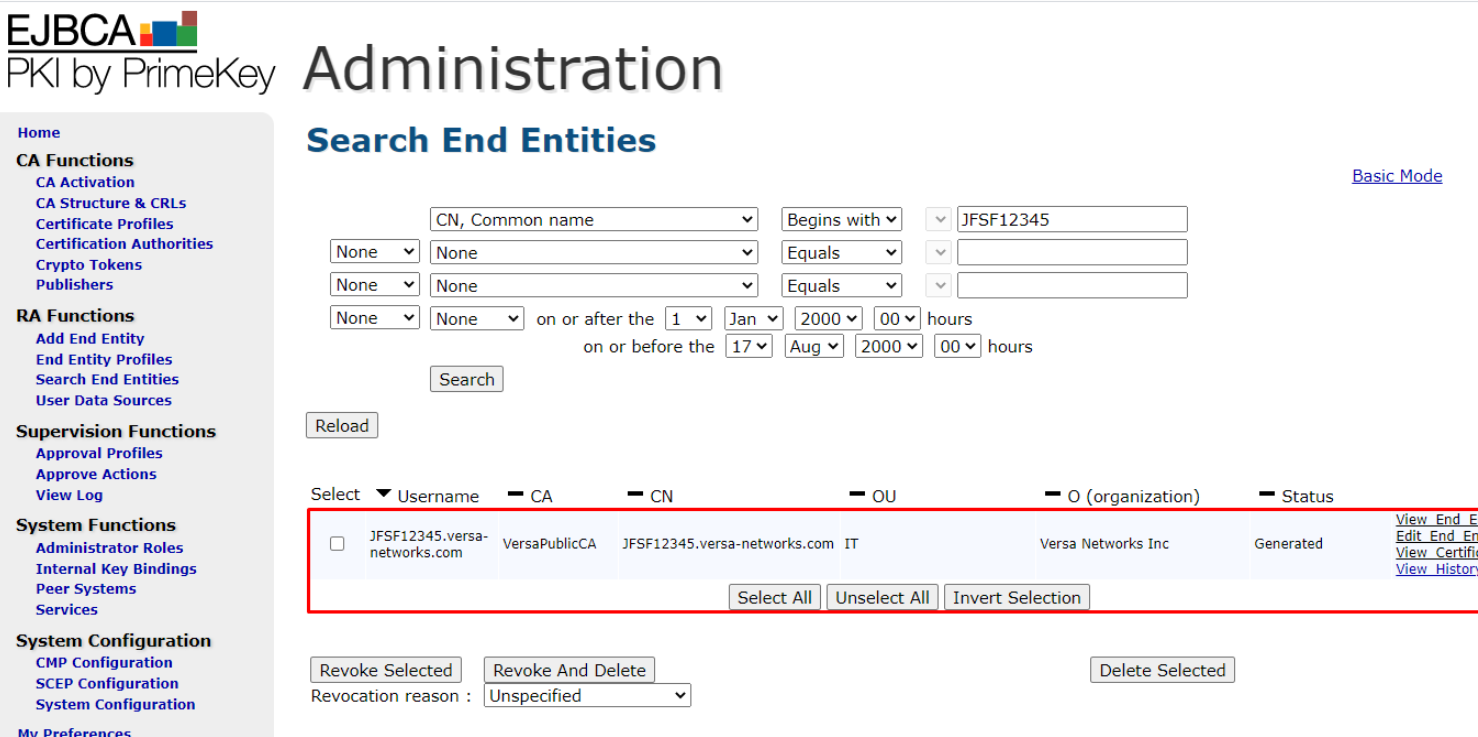Focus the search value field containing JFSF12345

(1072, 220)
